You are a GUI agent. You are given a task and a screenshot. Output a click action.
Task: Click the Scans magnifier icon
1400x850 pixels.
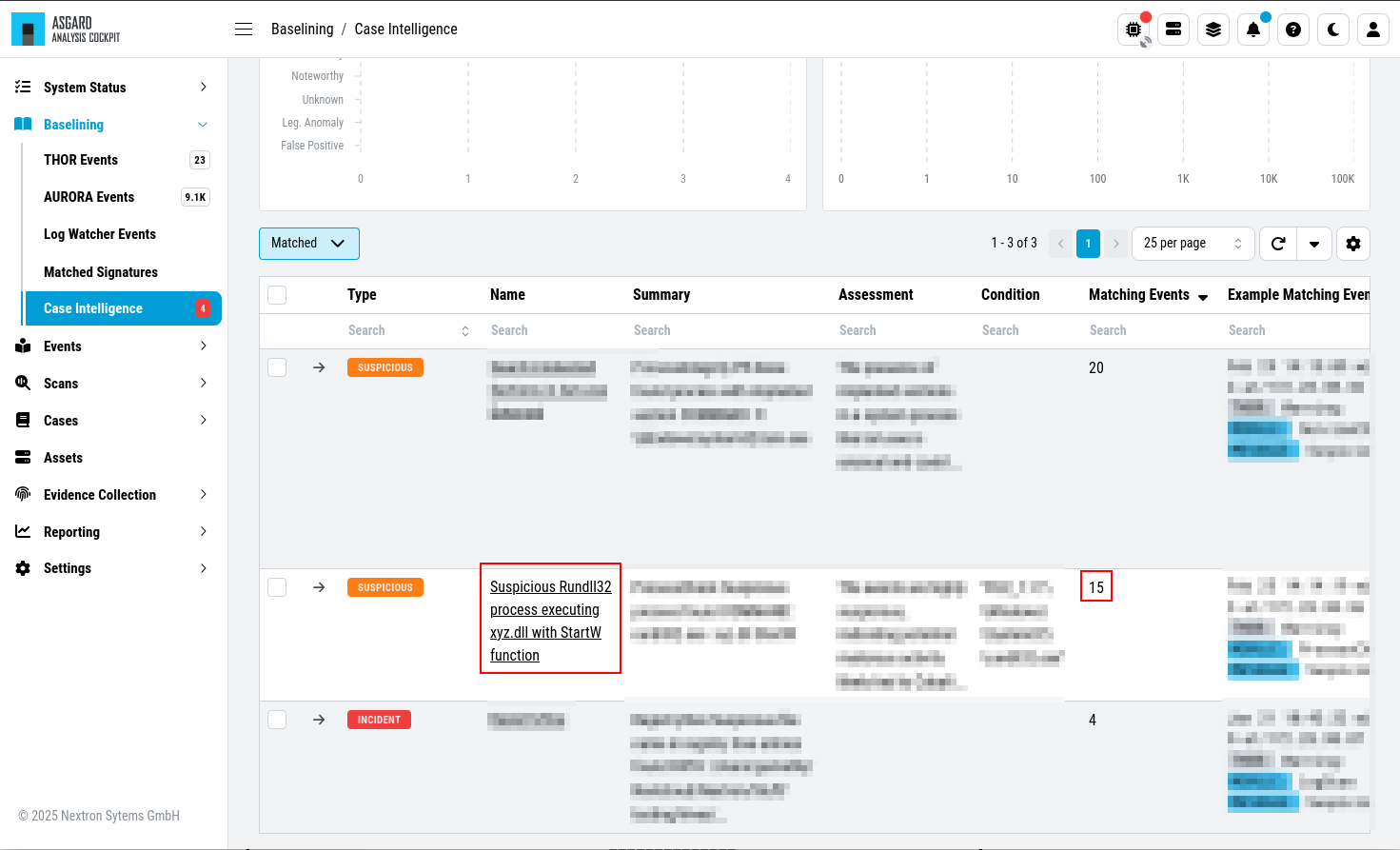point(23,383)
